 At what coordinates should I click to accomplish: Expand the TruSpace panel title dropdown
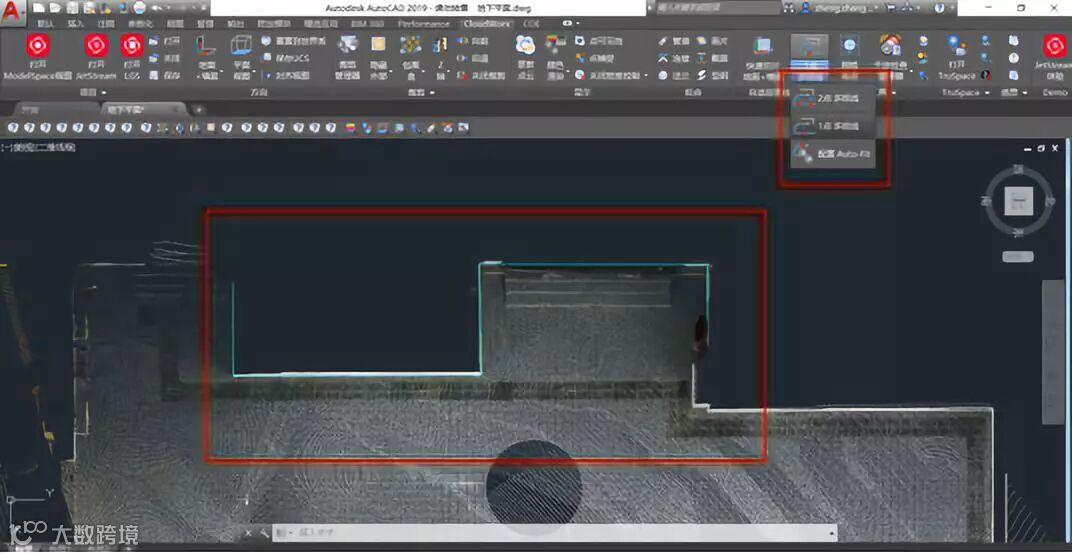click(x=965, y=92)
